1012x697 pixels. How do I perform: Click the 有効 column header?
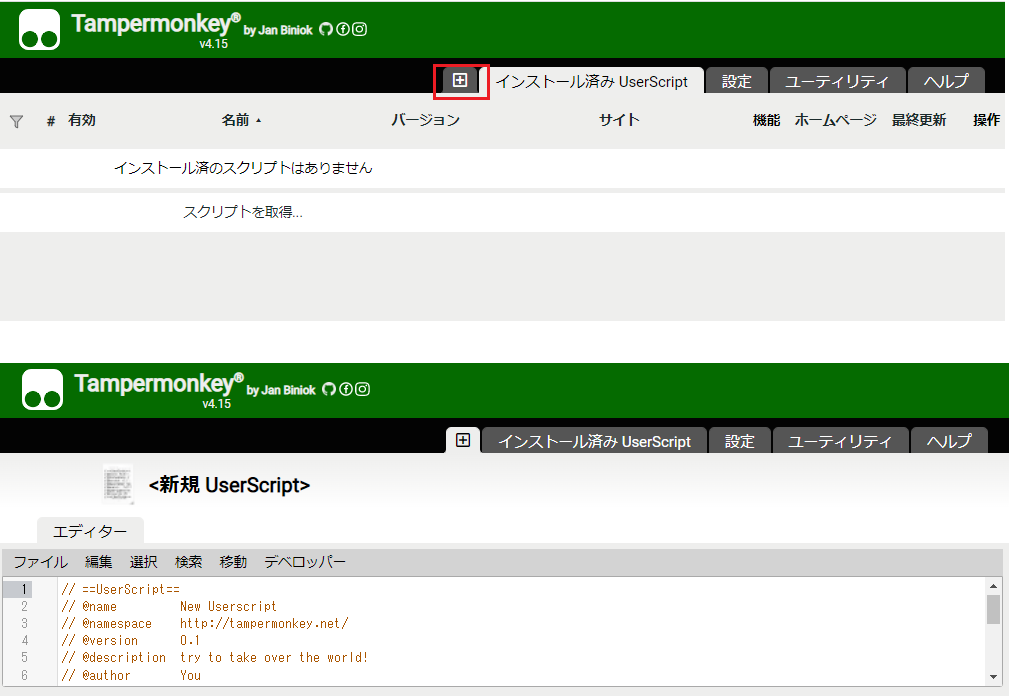82,120
